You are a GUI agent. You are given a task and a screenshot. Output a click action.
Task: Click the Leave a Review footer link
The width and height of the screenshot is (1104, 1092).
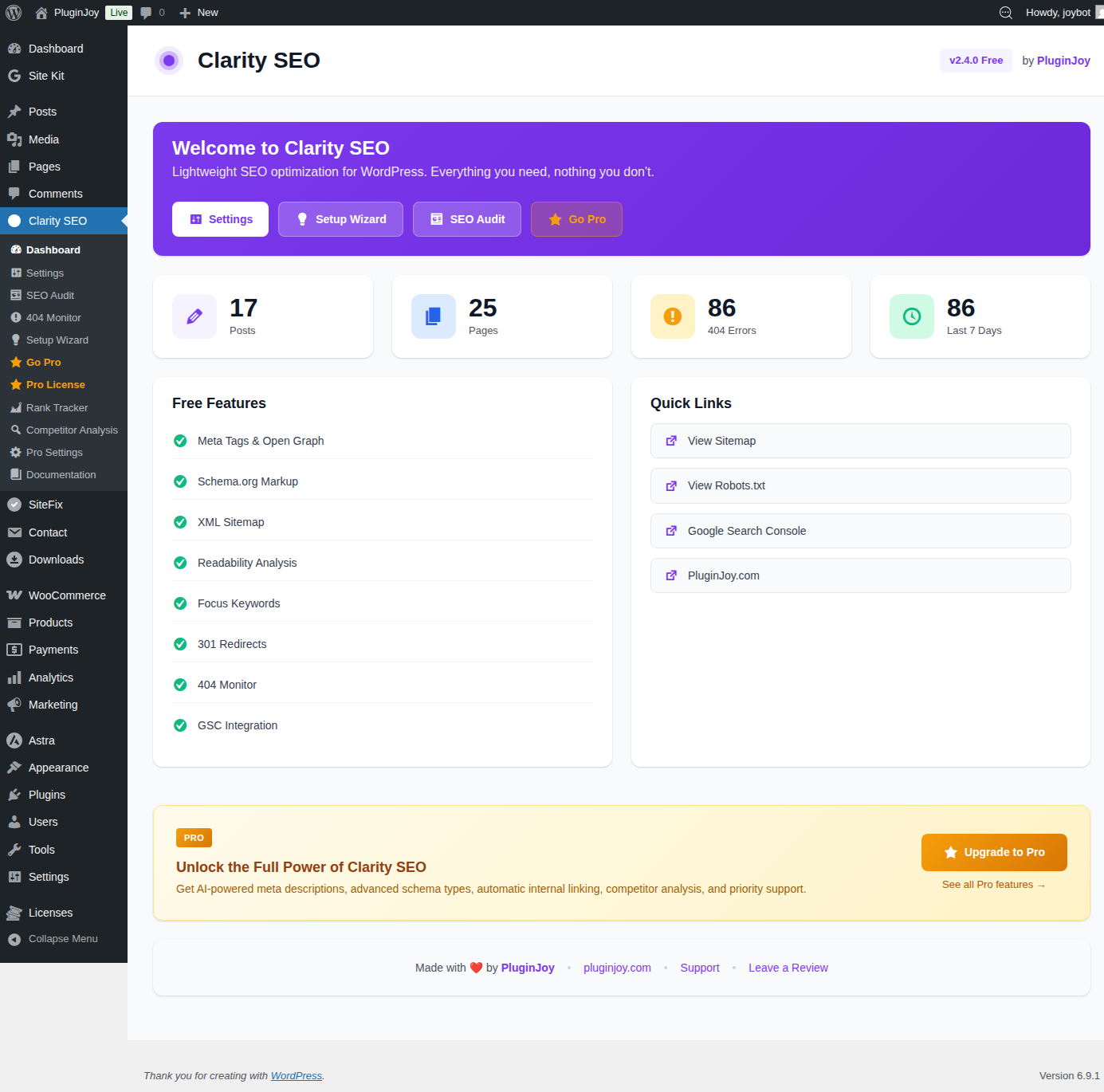tap(788, 968)
